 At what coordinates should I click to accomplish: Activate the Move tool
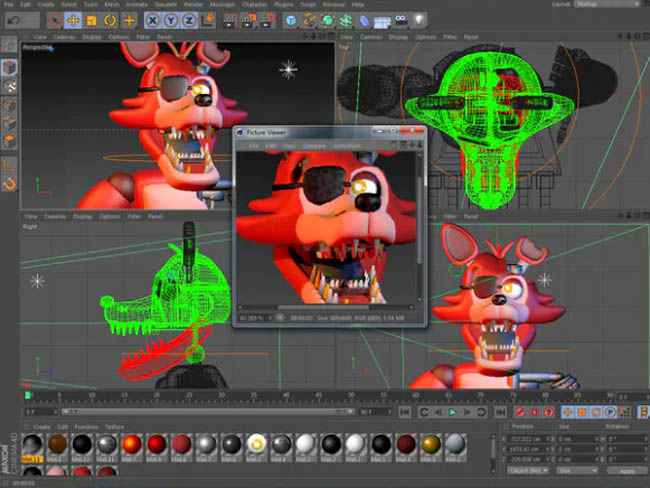click(x=73, y=20)
